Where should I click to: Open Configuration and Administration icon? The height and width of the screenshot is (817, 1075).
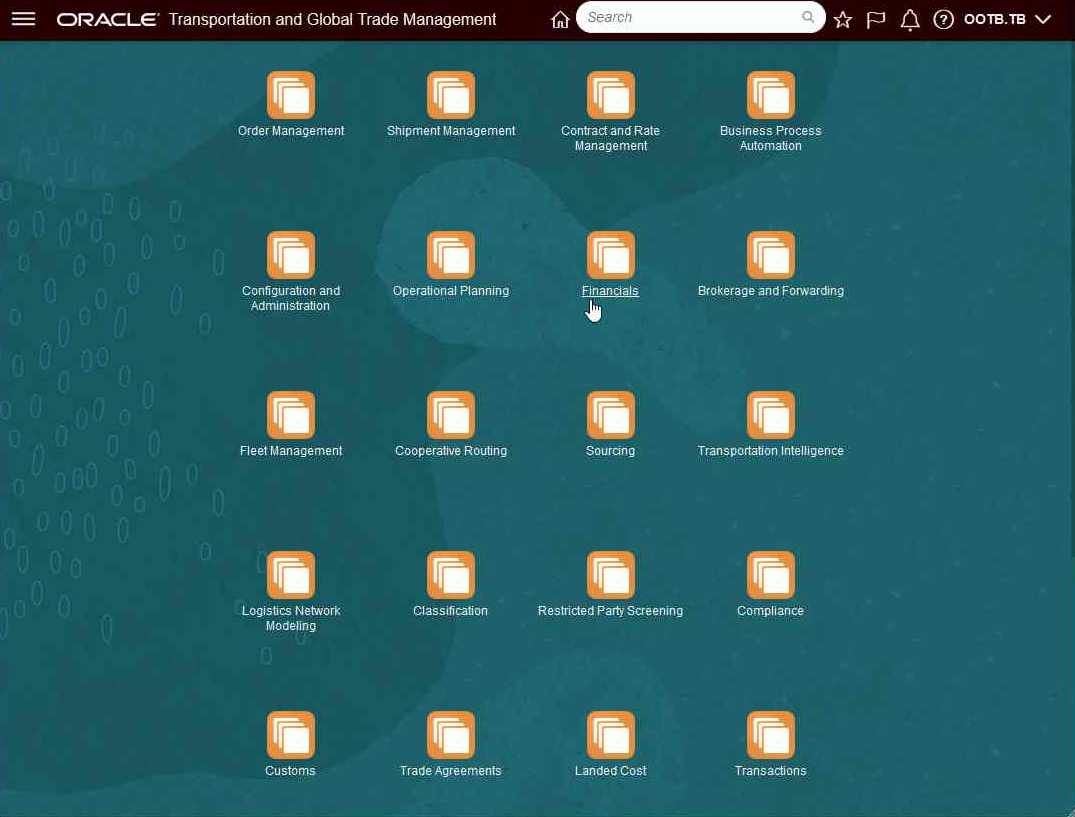(291, 255)
